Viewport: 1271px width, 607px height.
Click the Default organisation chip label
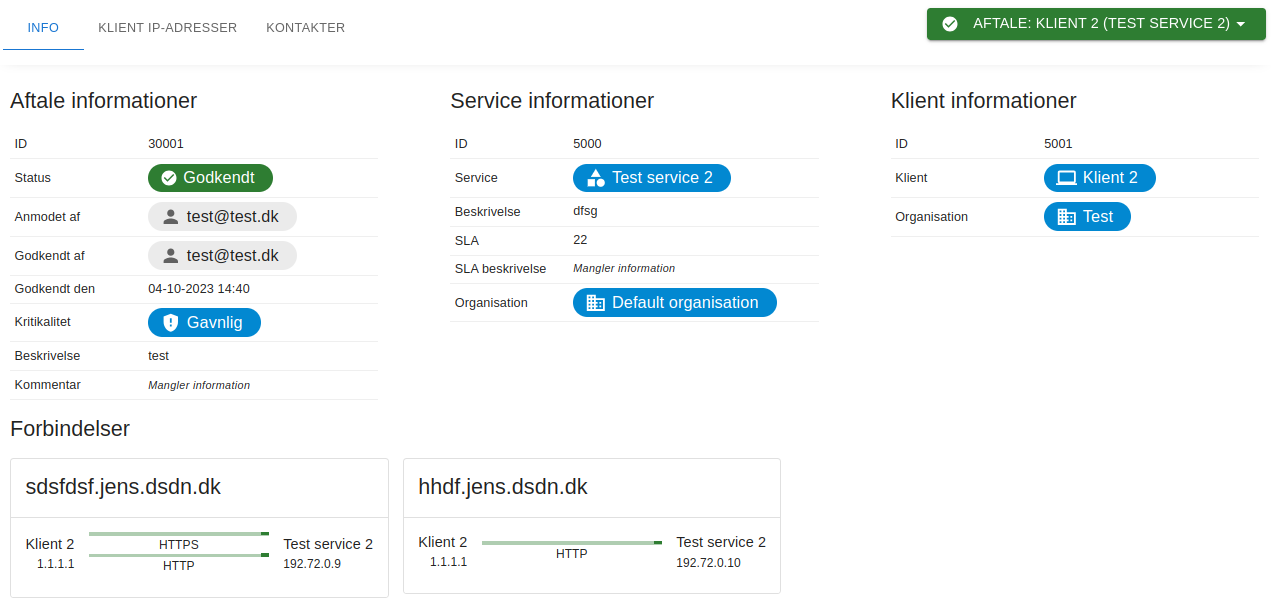(x=685, y=303)
